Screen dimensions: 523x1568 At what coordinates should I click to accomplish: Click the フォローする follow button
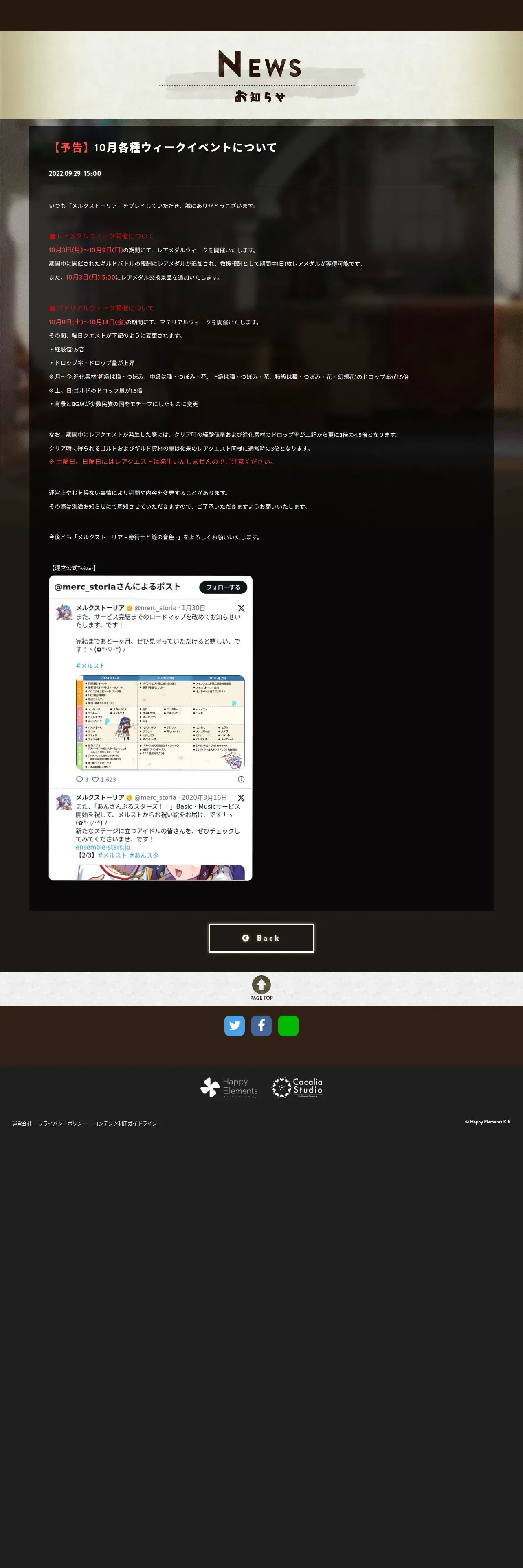click(223, 587)
